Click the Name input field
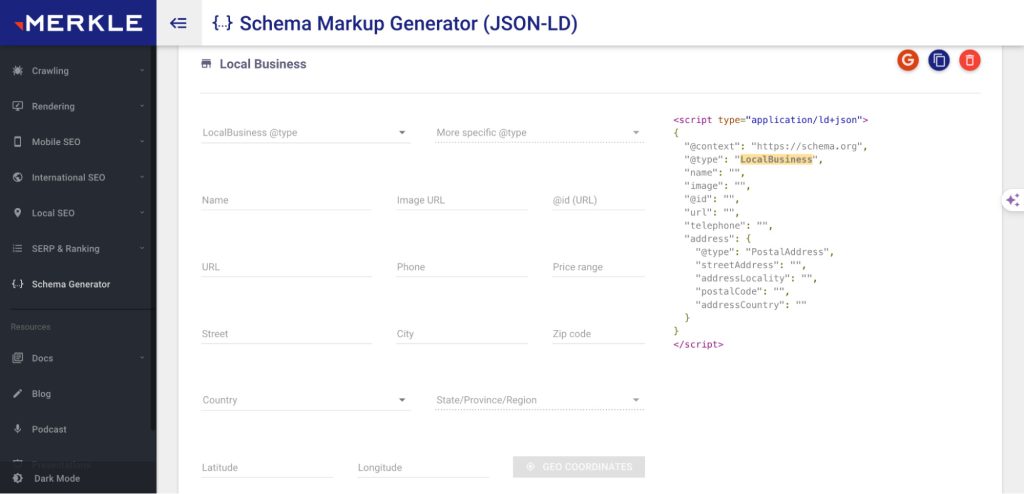The image size is (1024, 494). [x=286, y=200]
